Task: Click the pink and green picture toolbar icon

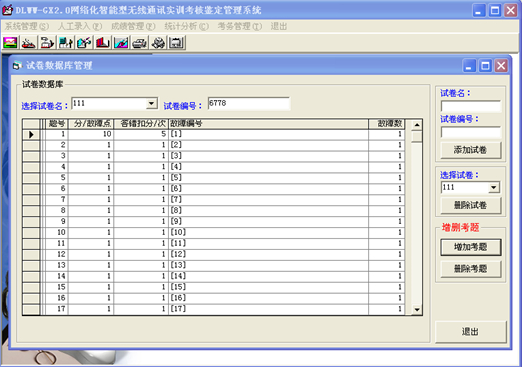Action: pos(10,43)
